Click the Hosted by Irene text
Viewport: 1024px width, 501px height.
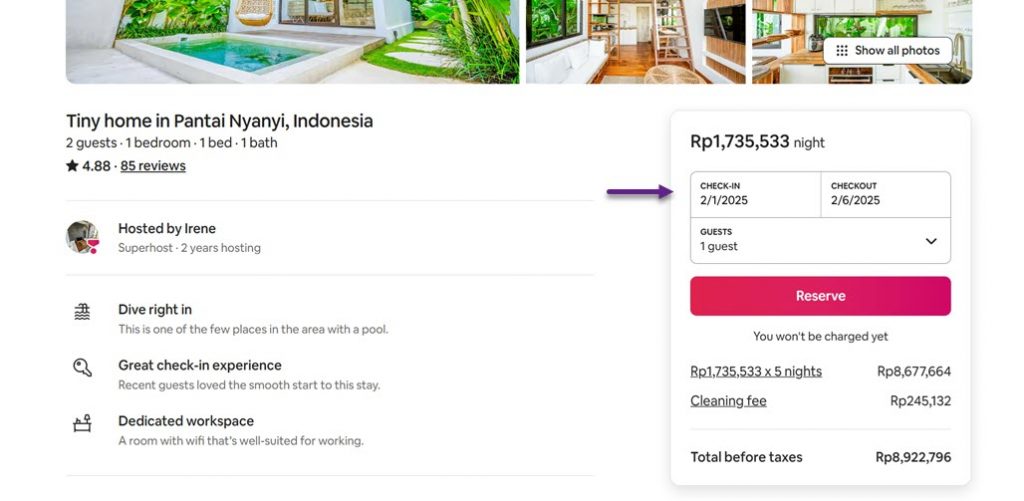pyautogui.click(x=167, y=228)
